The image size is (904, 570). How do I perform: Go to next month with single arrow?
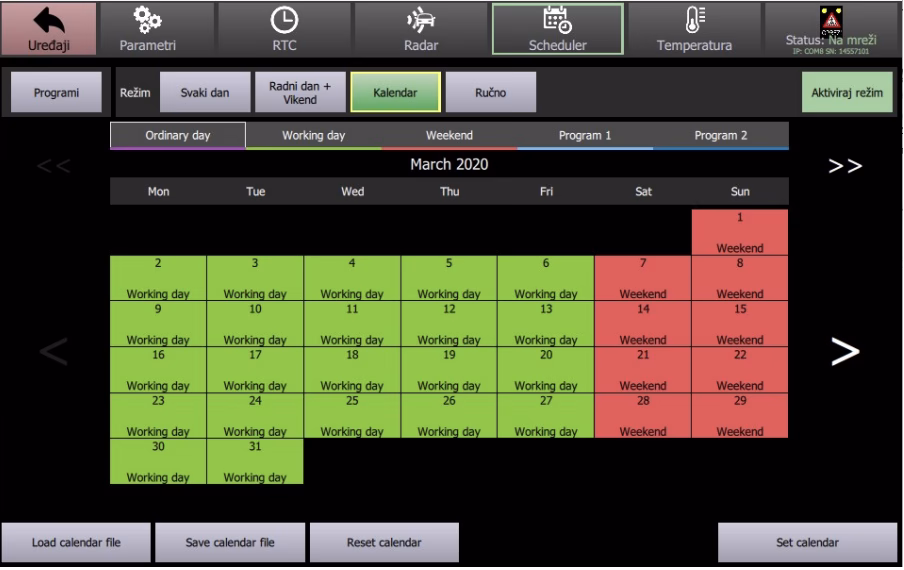tap(845, 350)
